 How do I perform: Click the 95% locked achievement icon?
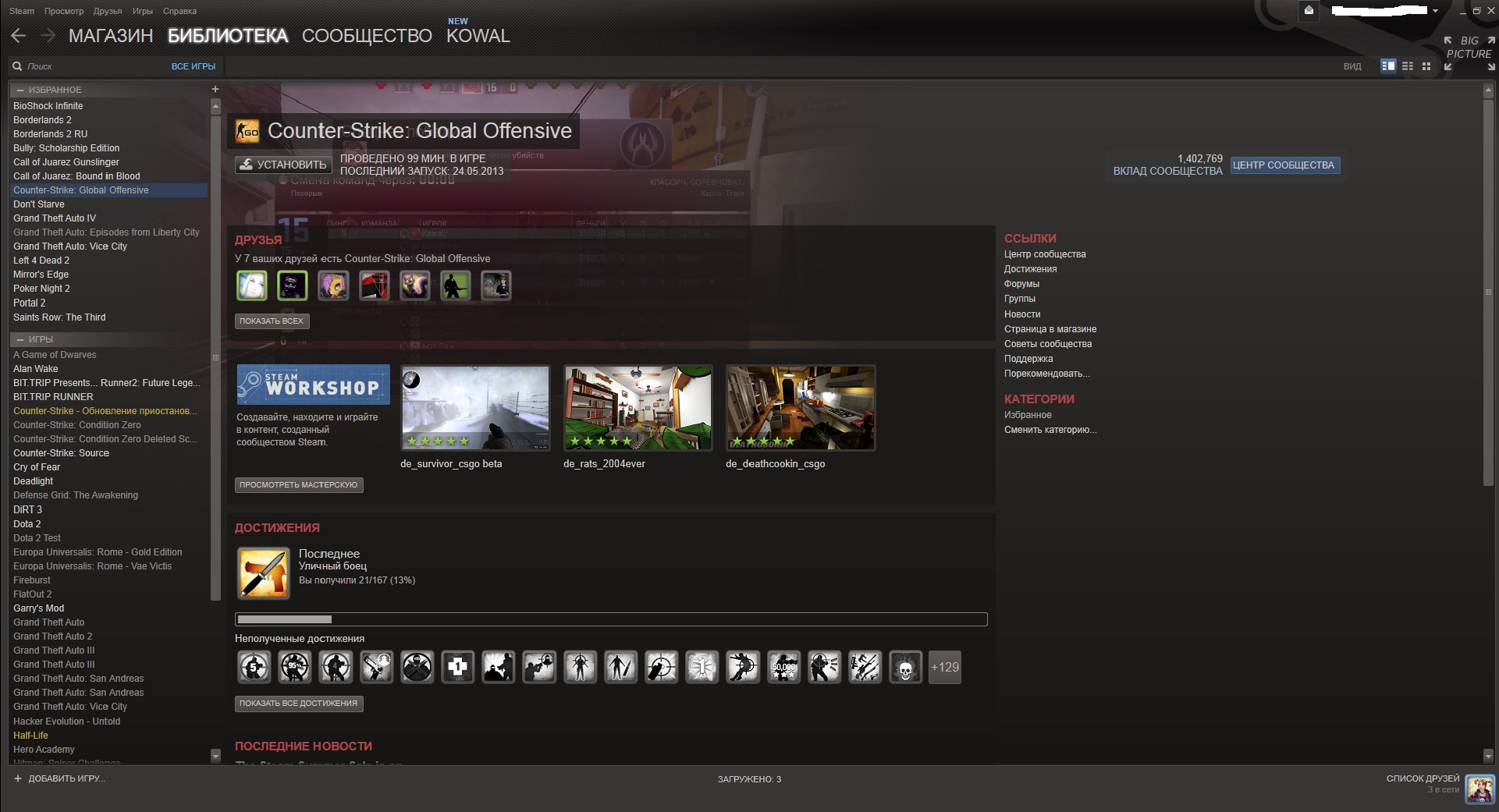(x=294, y=668)
